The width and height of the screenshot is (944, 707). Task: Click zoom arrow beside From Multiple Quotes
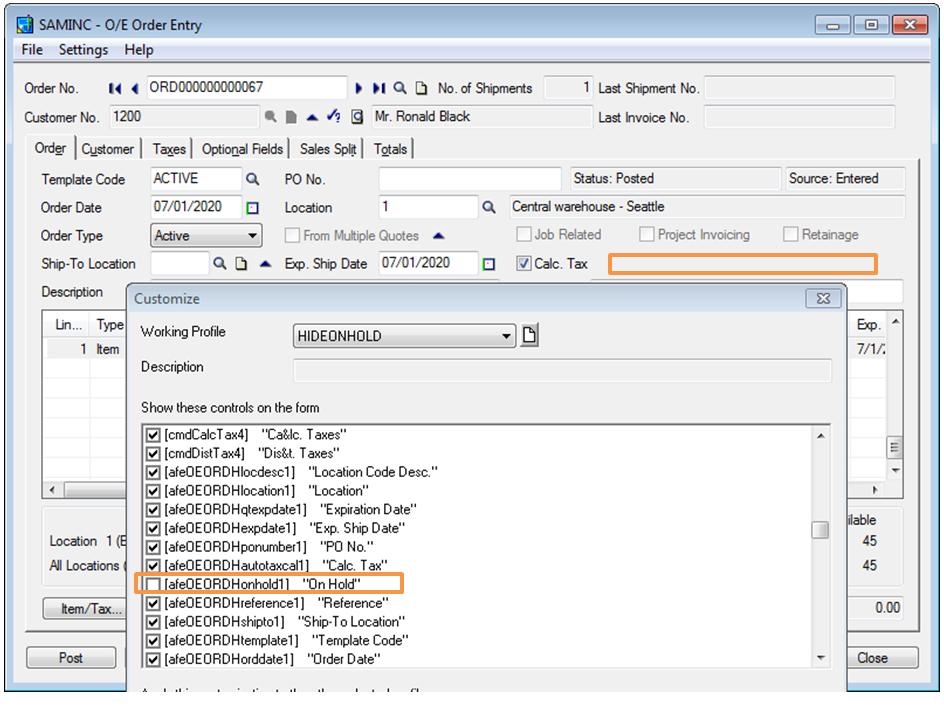point(439,235)
